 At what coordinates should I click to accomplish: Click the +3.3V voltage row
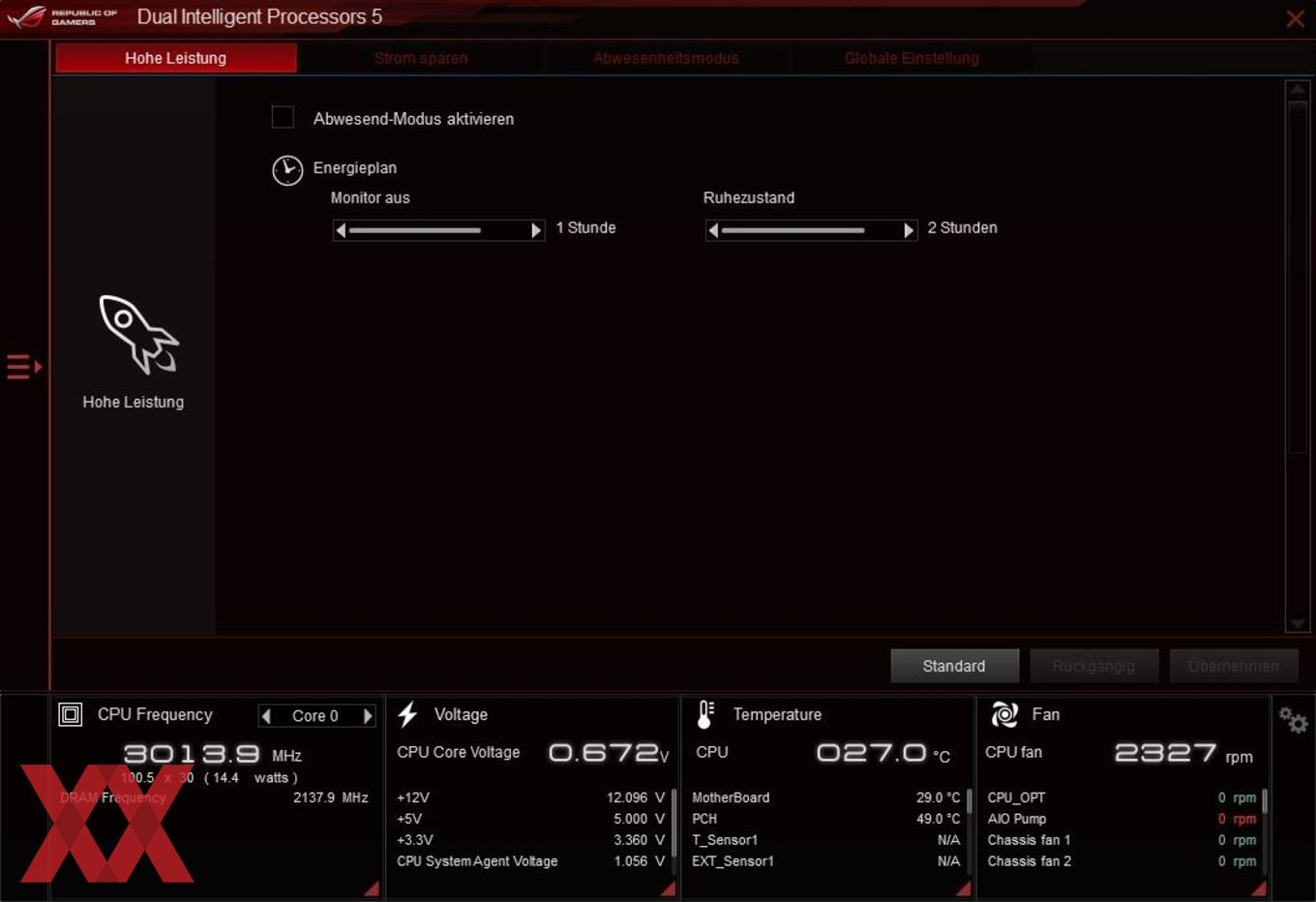coord(530,840)
